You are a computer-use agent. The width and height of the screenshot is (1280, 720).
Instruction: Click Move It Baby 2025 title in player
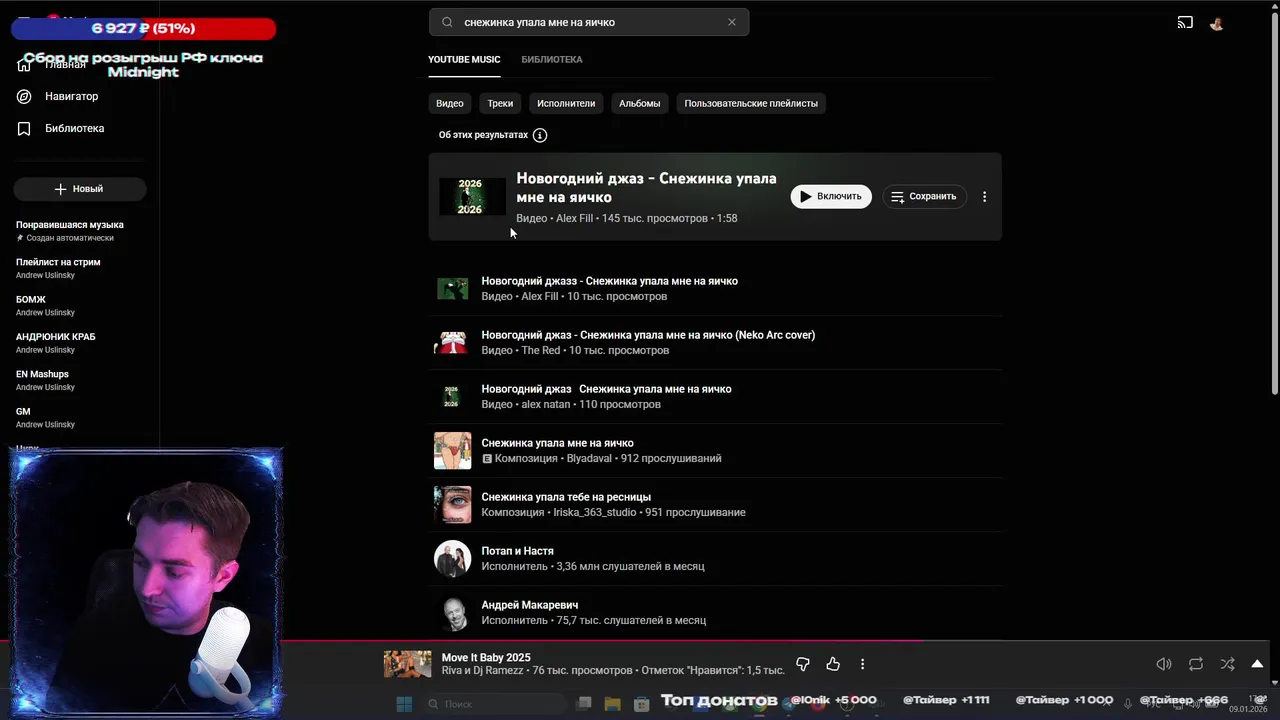[x=486, y=658]
